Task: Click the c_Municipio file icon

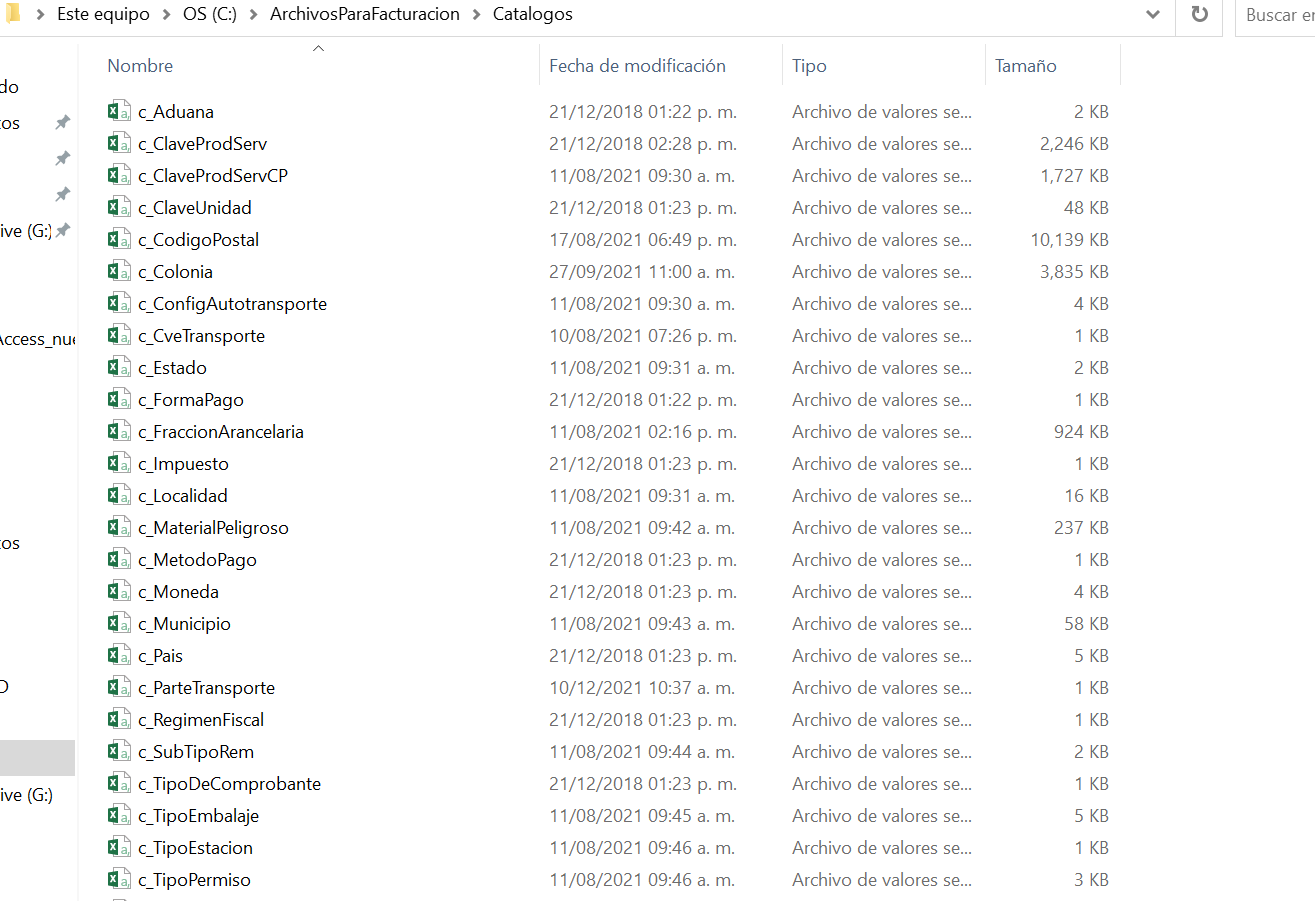Action: 119,623
